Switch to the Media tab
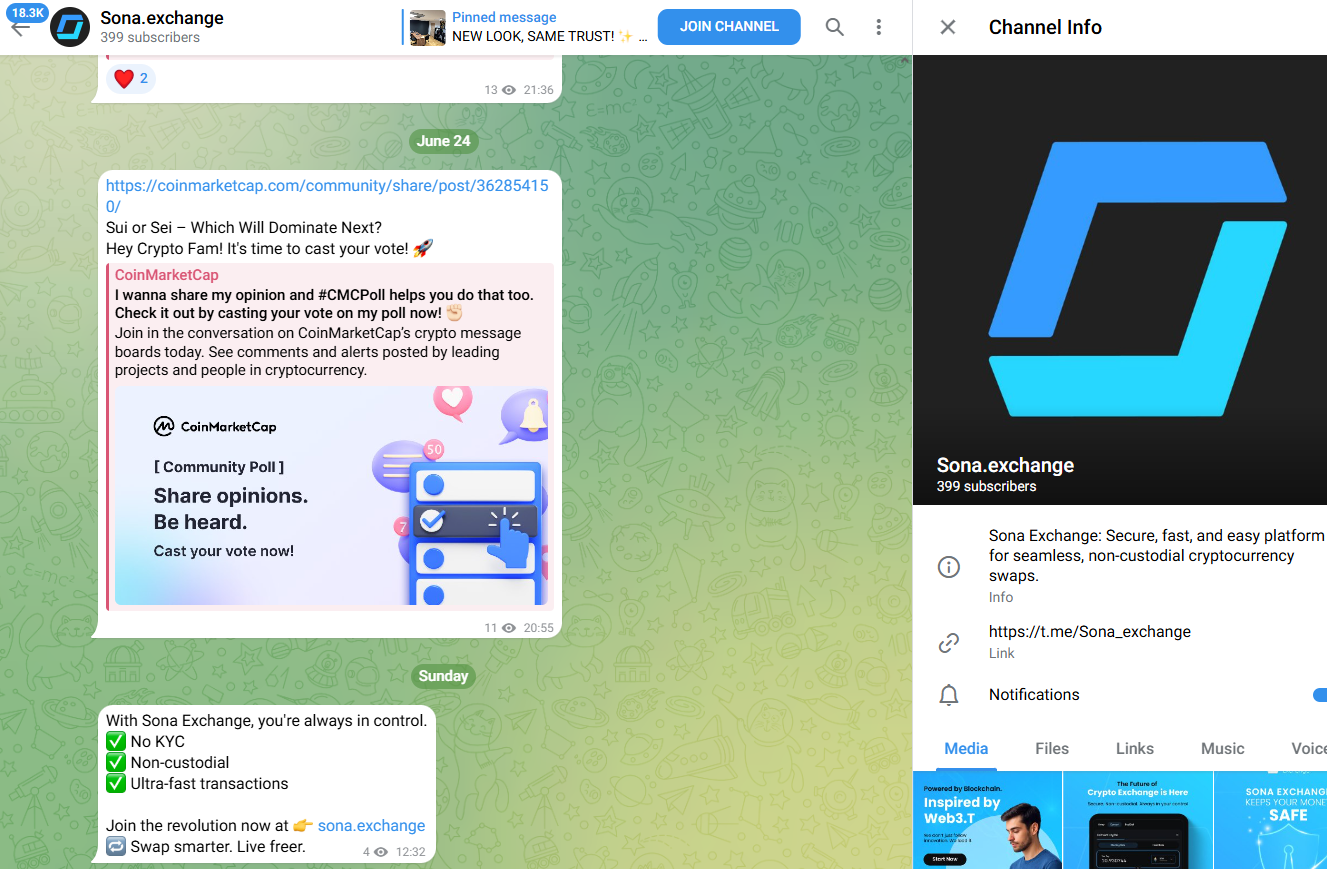Viewport: 1327px width, 869px height. tap(966, 748)
